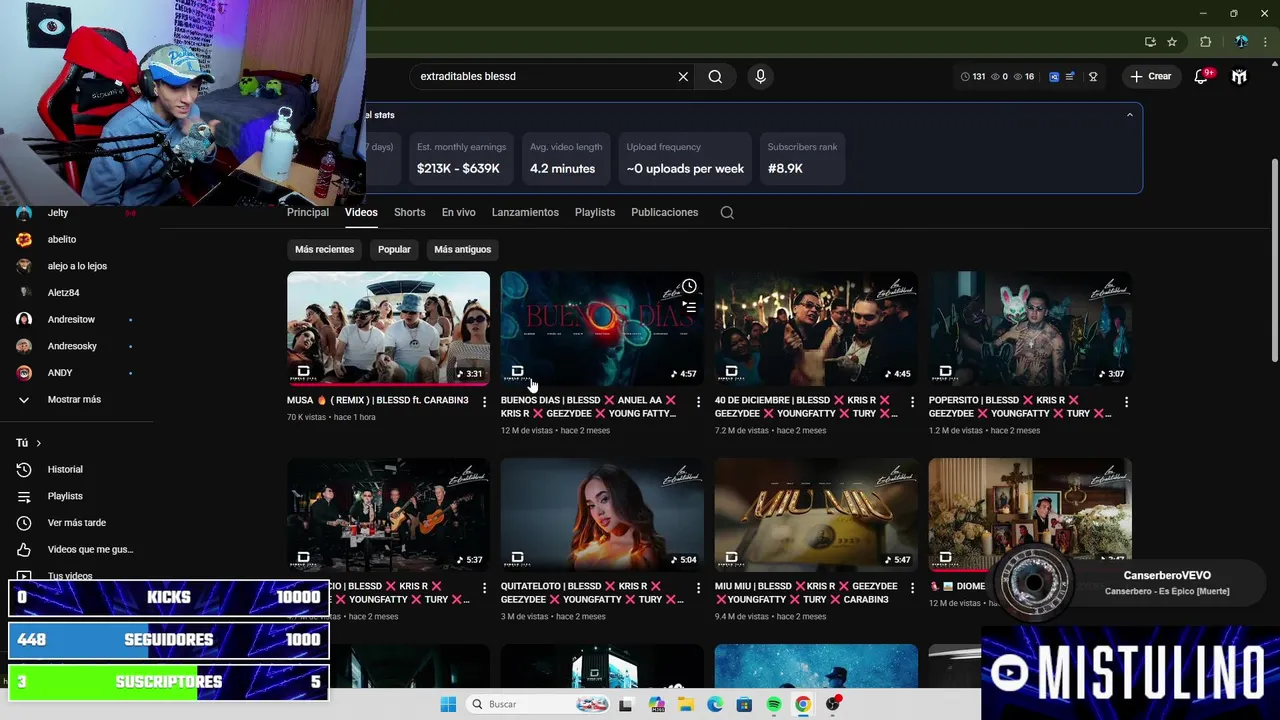Open options for MIU MIU video
Screen dimensions: 1280x720
pos(912,588)
